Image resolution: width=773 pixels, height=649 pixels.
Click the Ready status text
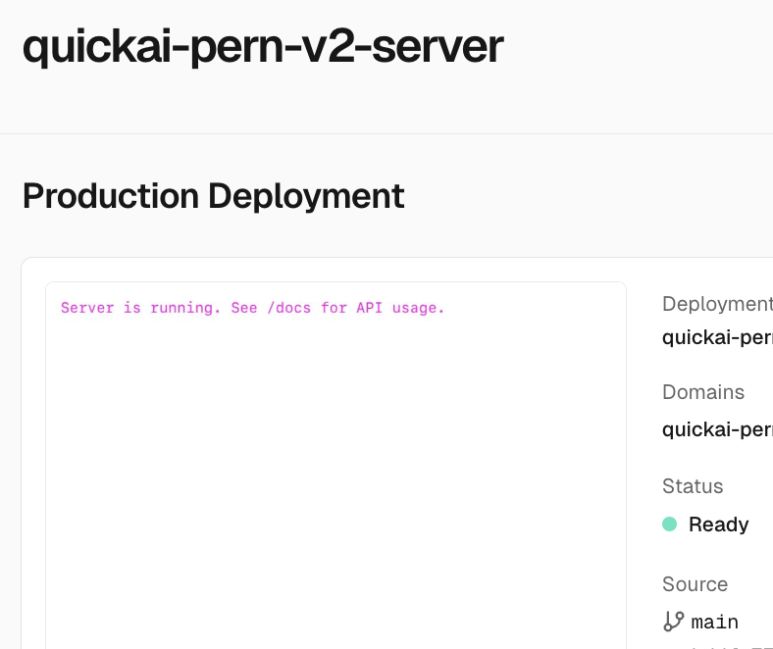click(718, 524)
